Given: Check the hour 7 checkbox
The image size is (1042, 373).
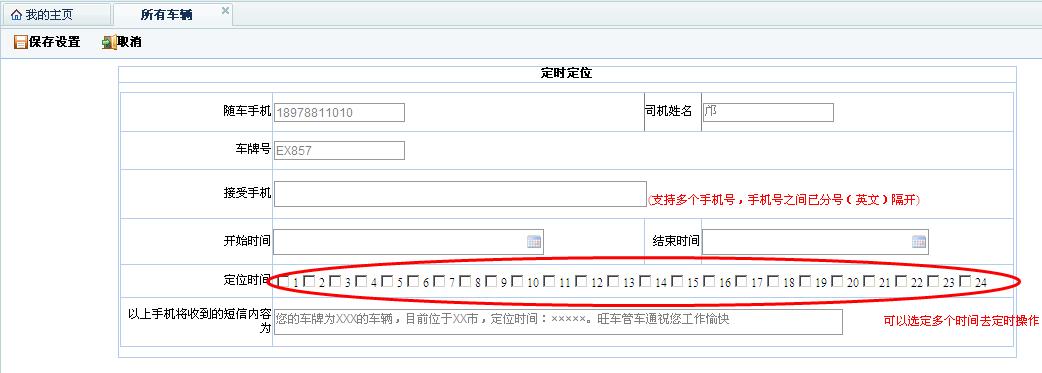Looking at the screenshot, I should [x=439, y=282].
